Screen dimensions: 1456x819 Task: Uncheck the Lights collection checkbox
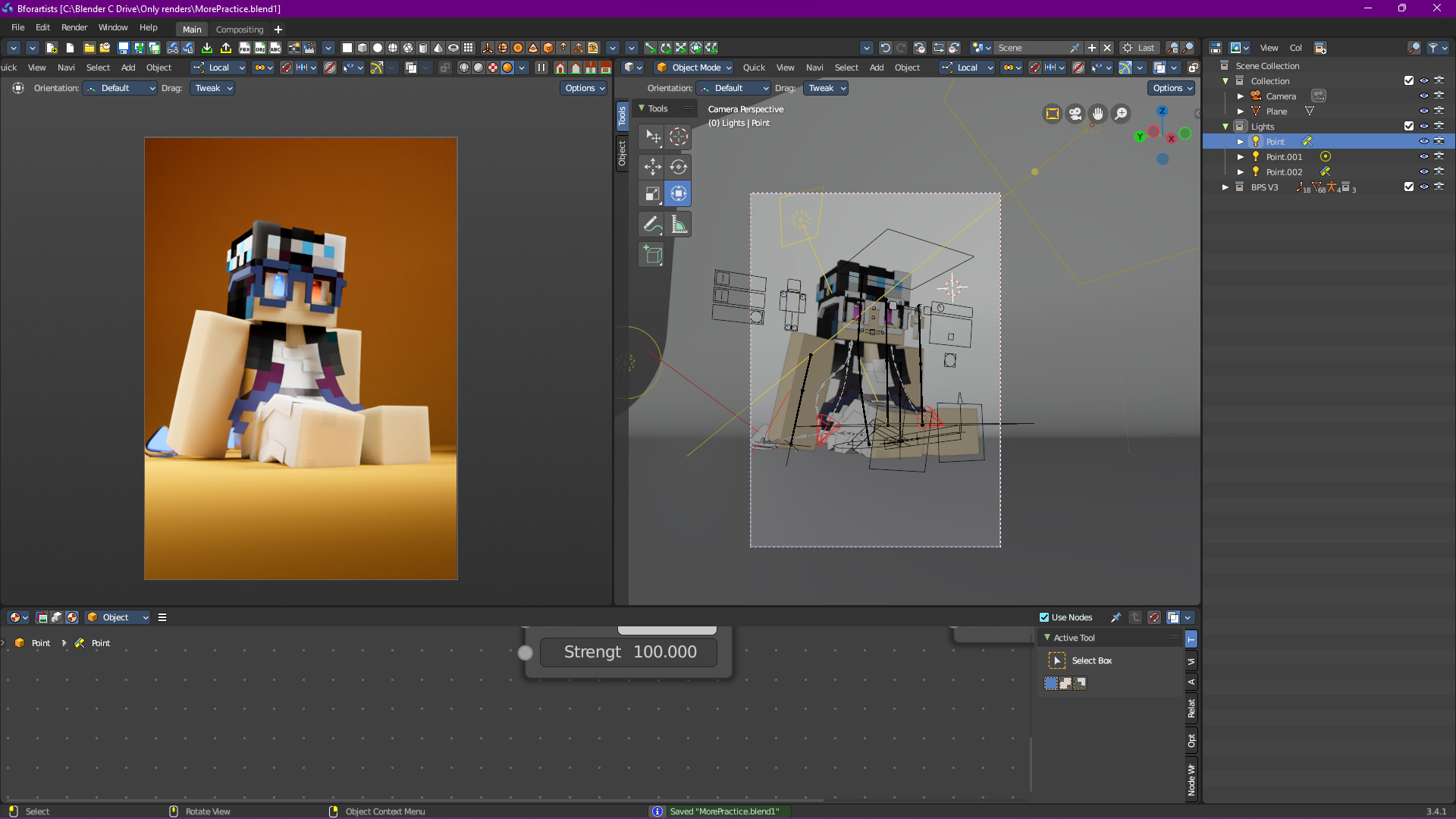(1408, 127)
